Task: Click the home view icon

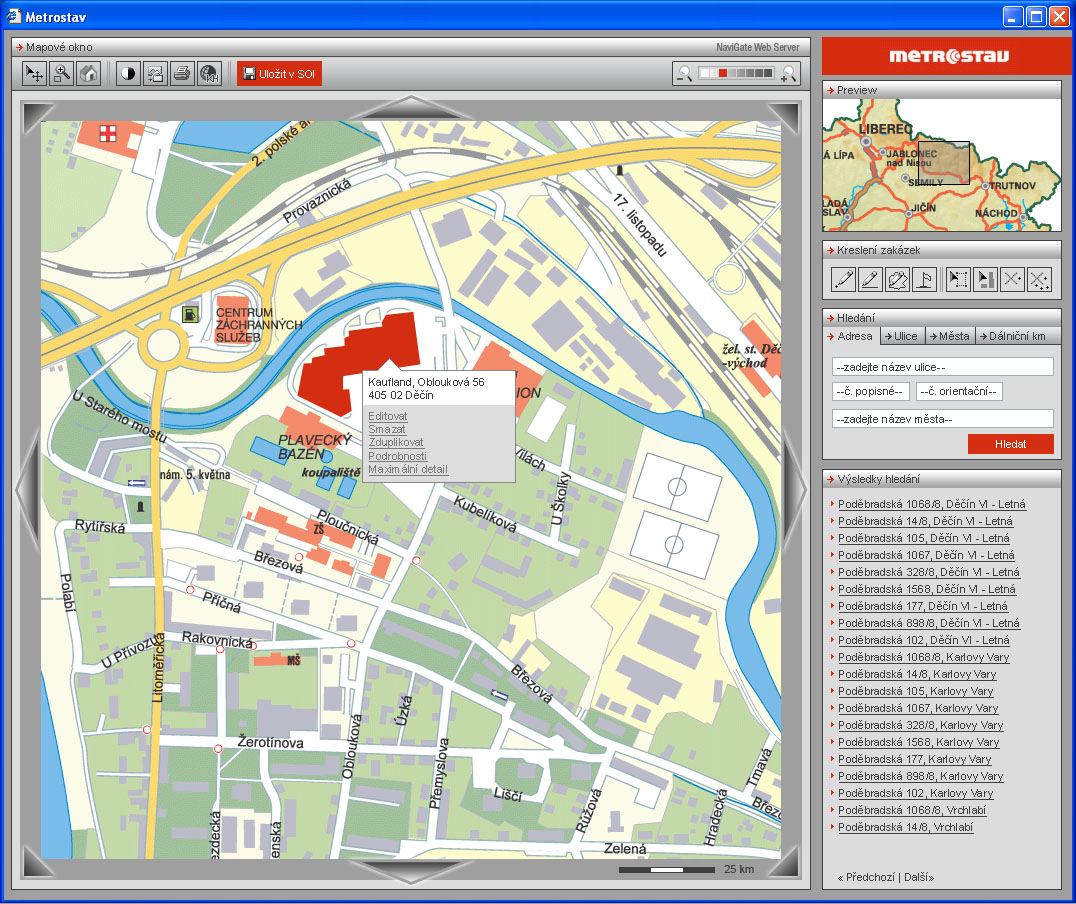Action: [x=89, y=73]
